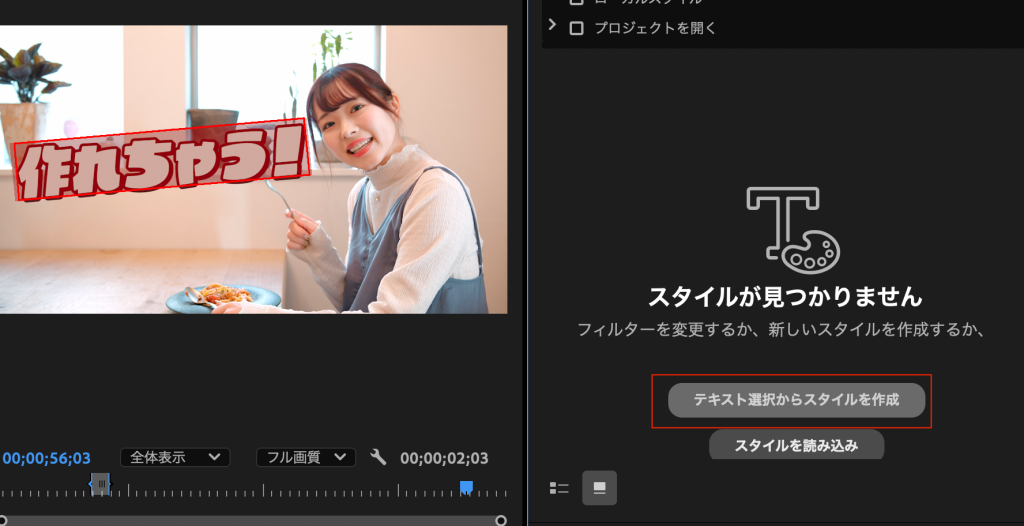Screen dimensions: 1024x526
Task: Click the スタイルを読み込み button
Action: 796,445
